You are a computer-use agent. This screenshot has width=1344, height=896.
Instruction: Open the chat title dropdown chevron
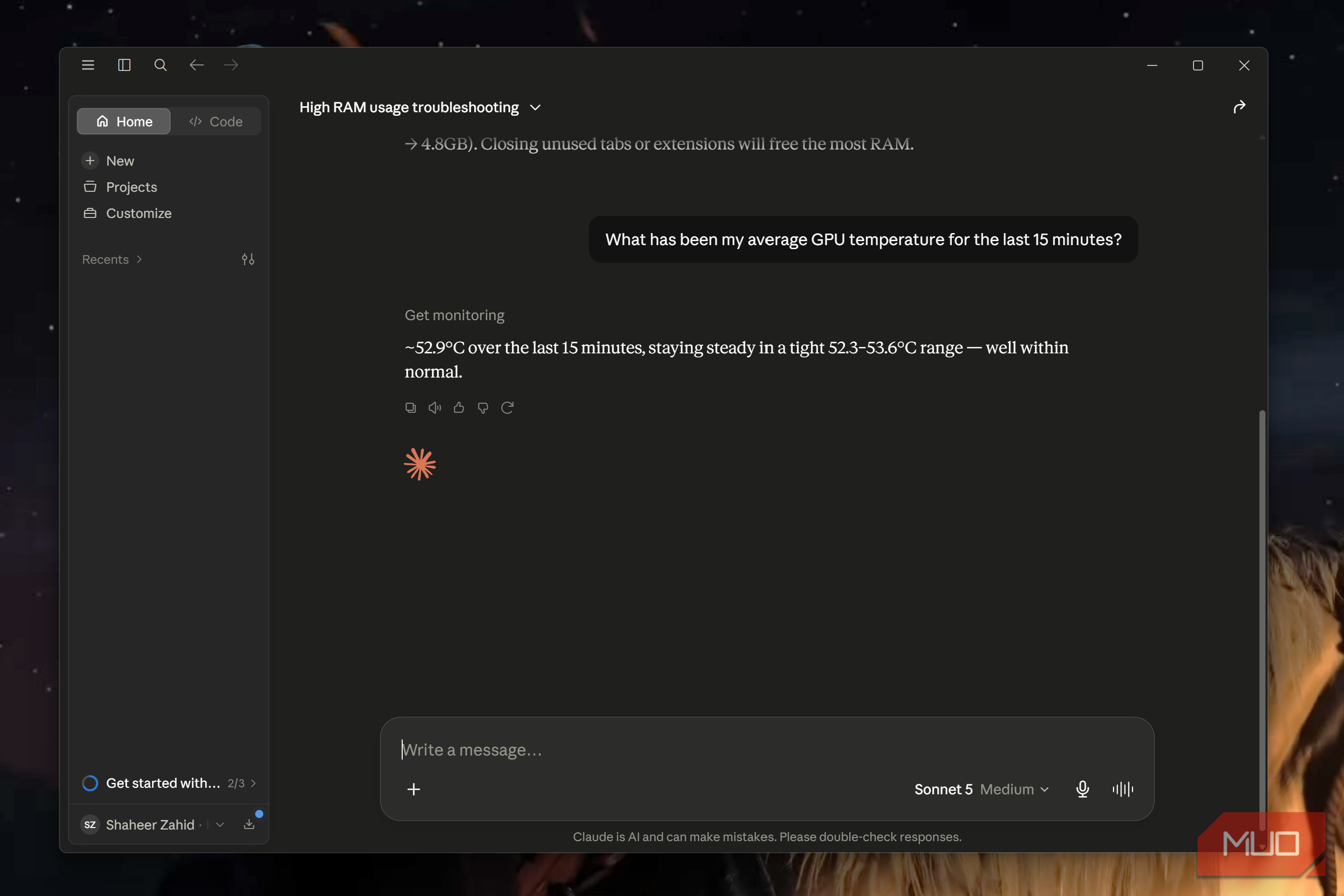535,107
